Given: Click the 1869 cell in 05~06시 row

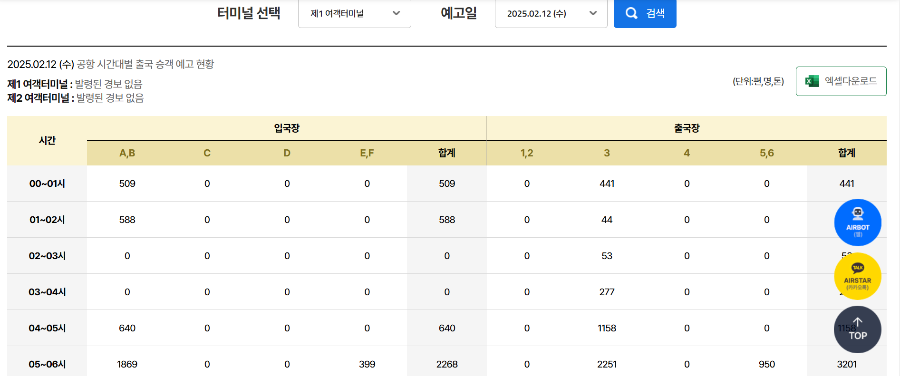Looking at the screenshot, I should click(x=127, y=364).
